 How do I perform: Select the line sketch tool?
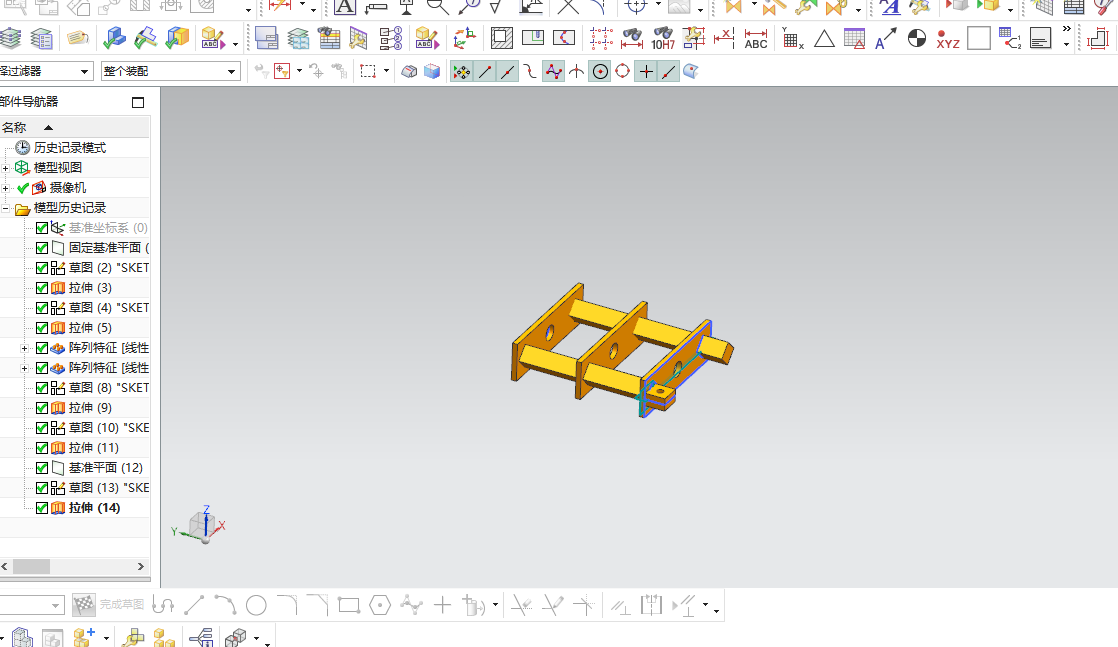[194, 606]
